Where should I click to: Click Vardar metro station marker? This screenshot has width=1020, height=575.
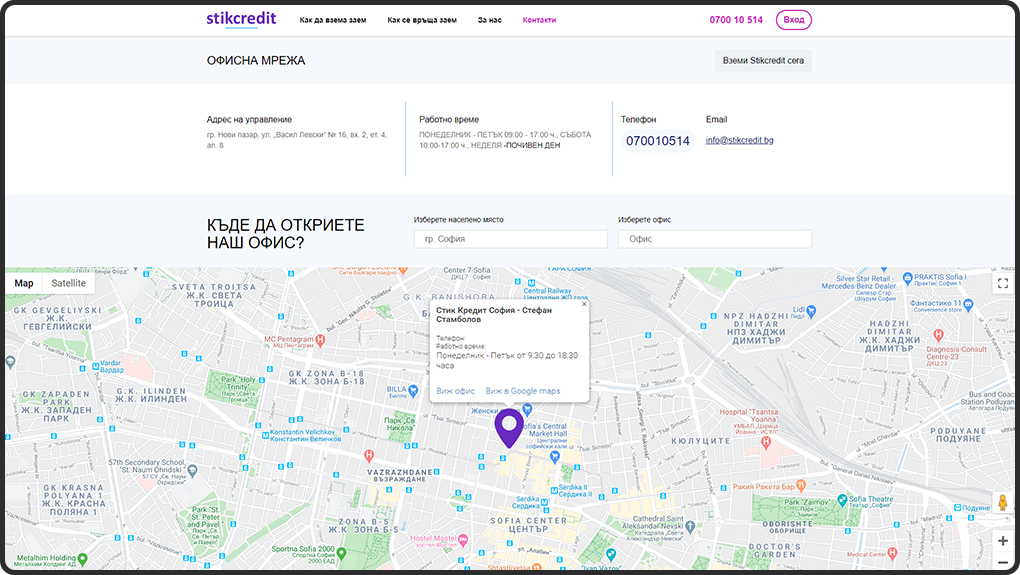(96, 366)
